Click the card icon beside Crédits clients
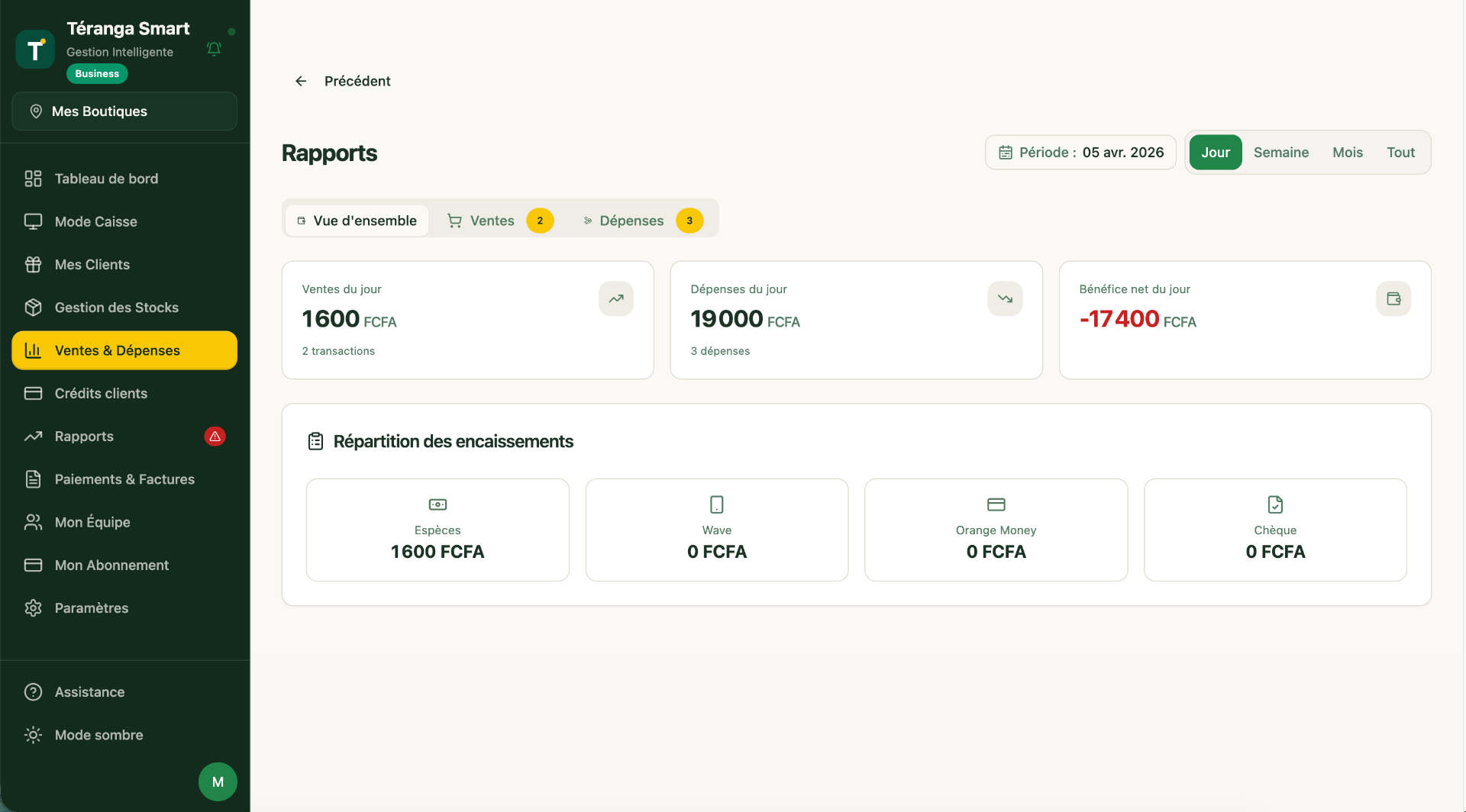 33,394
